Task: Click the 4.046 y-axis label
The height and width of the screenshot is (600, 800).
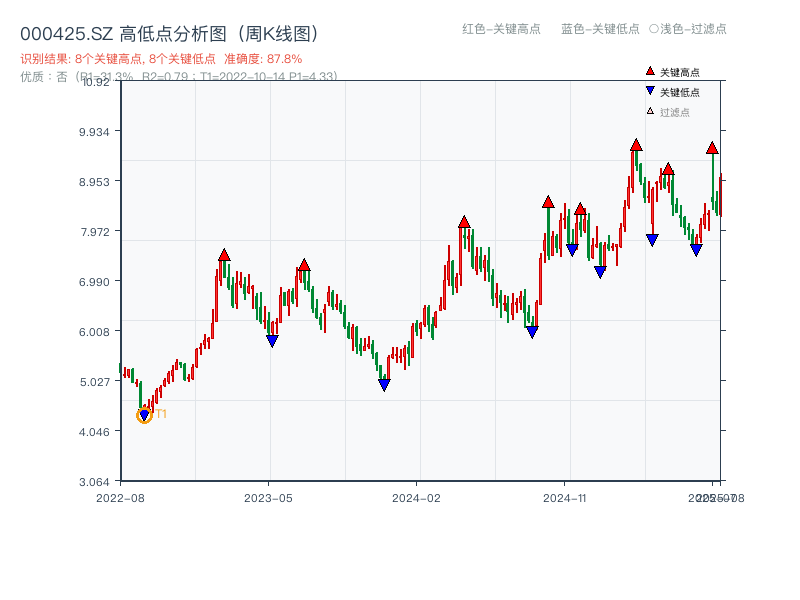Action: click(94, 432)
